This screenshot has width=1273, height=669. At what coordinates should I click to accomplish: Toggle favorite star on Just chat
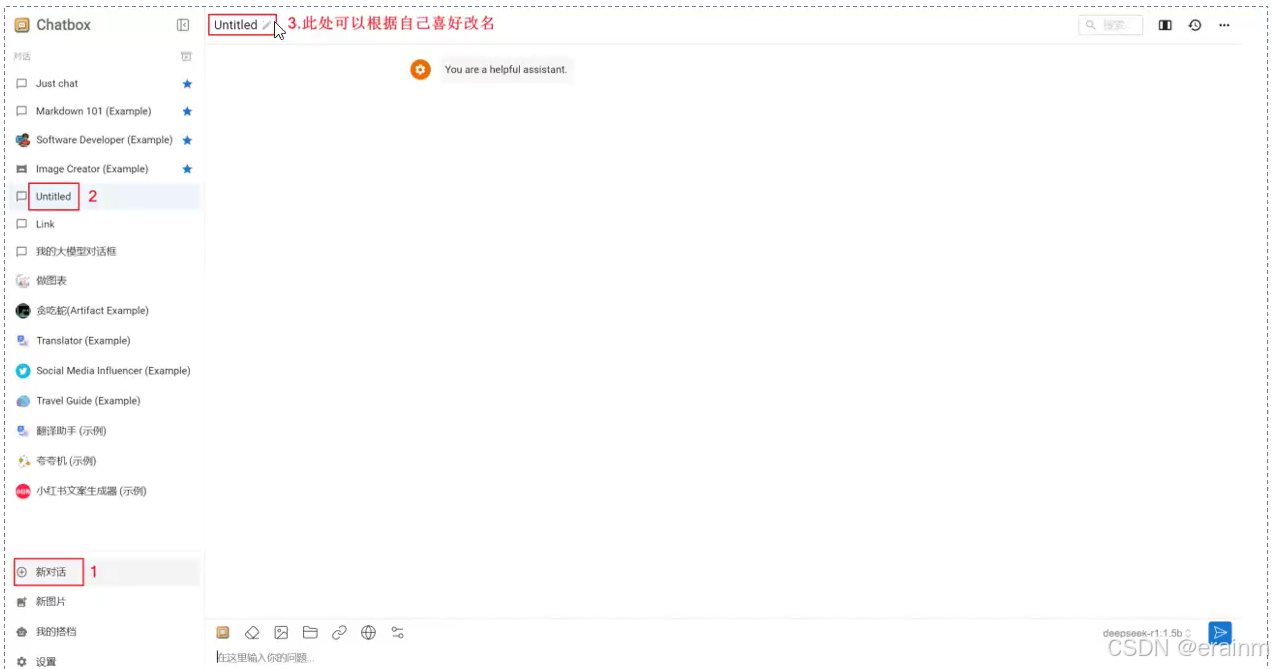tap(186, 83)
